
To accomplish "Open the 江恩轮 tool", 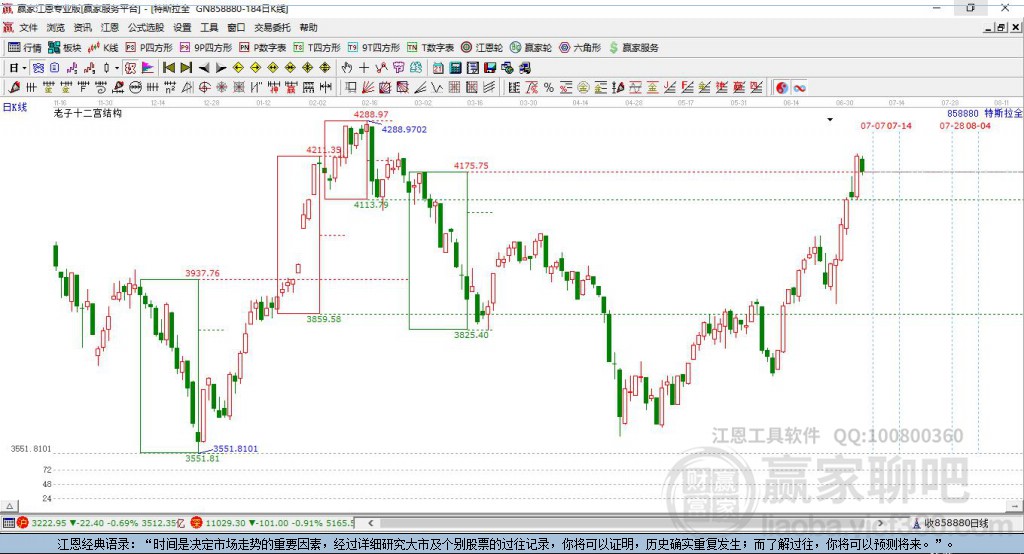I will (482, 48).
